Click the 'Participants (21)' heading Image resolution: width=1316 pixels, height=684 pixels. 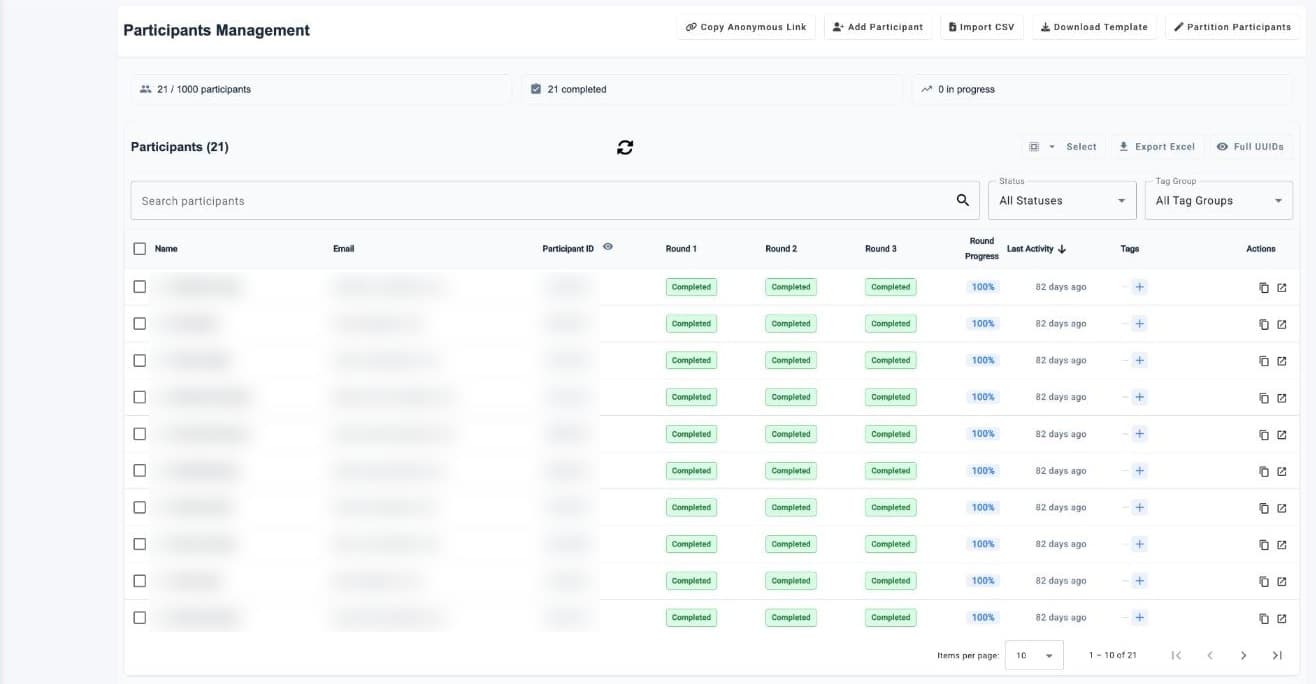(x=180, y=147)
